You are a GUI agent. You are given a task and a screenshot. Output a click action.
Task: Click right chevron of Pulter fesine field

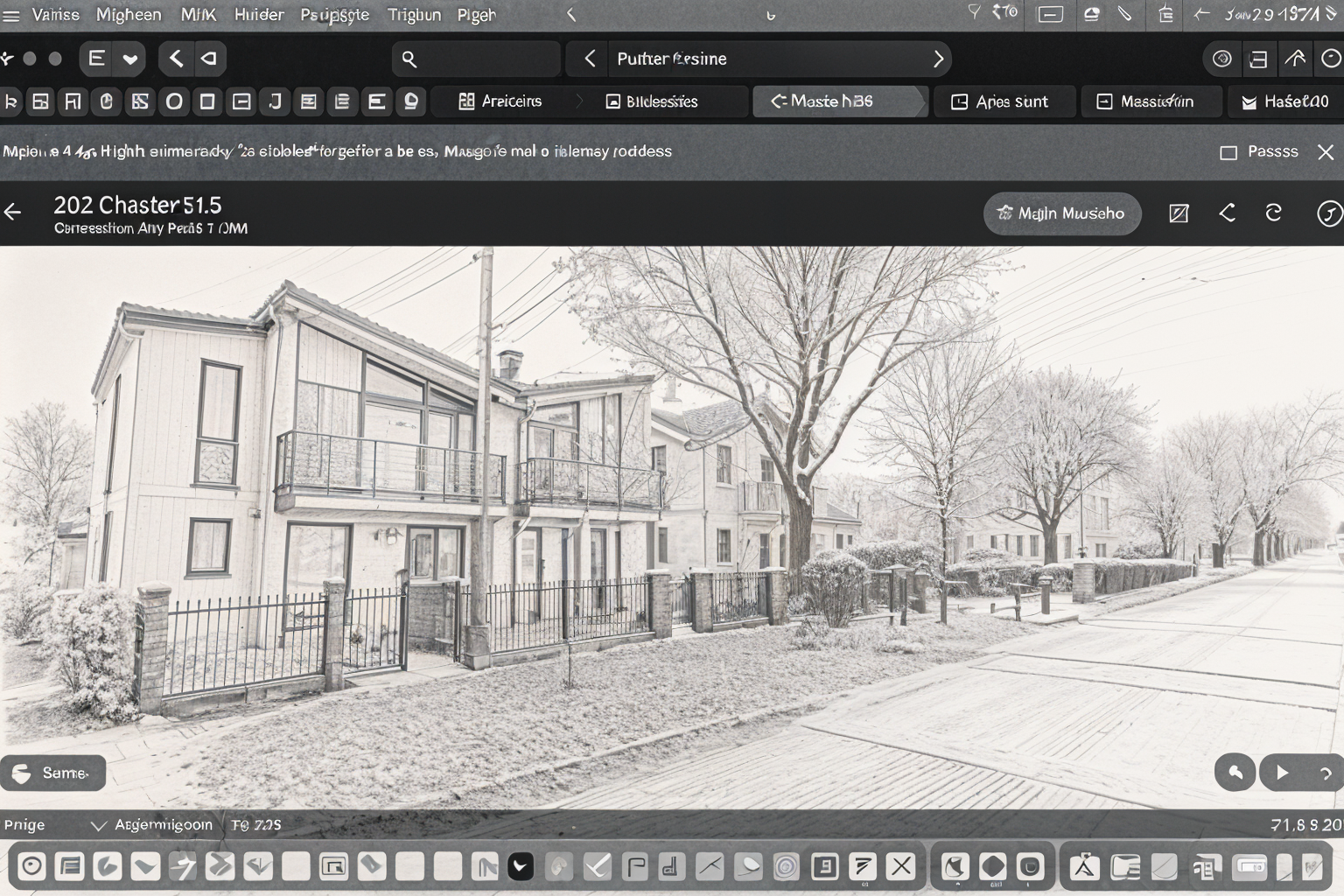pos(938,59)
